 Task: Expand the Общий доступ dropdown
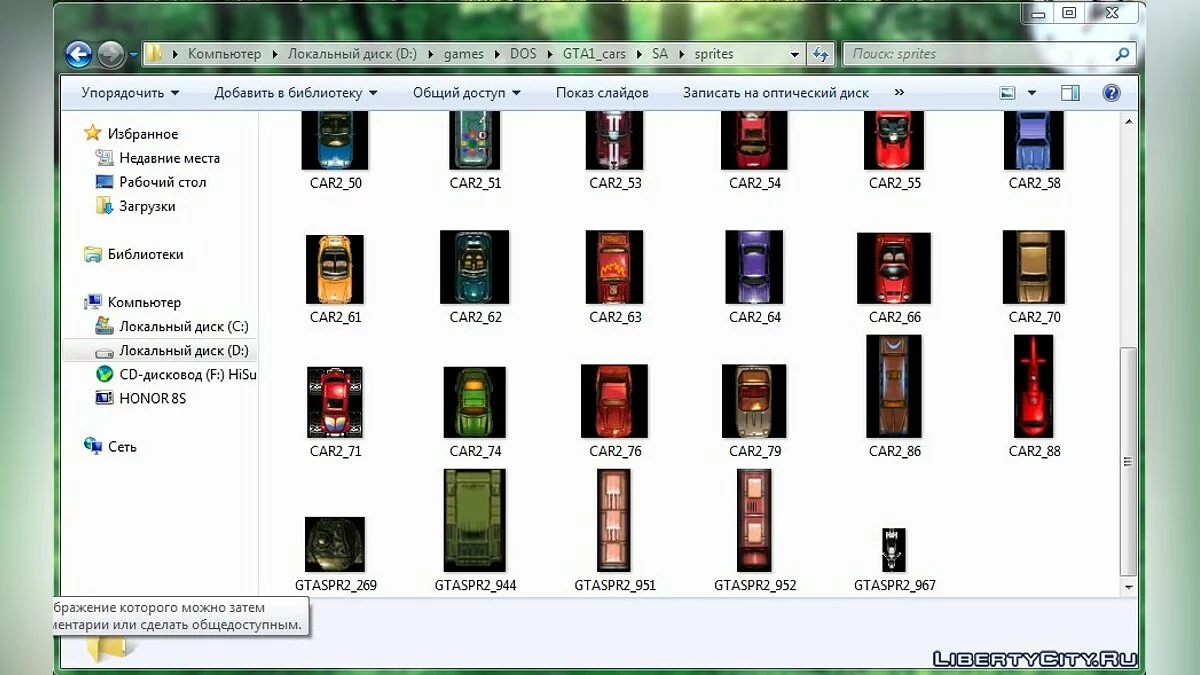[466, 93]
